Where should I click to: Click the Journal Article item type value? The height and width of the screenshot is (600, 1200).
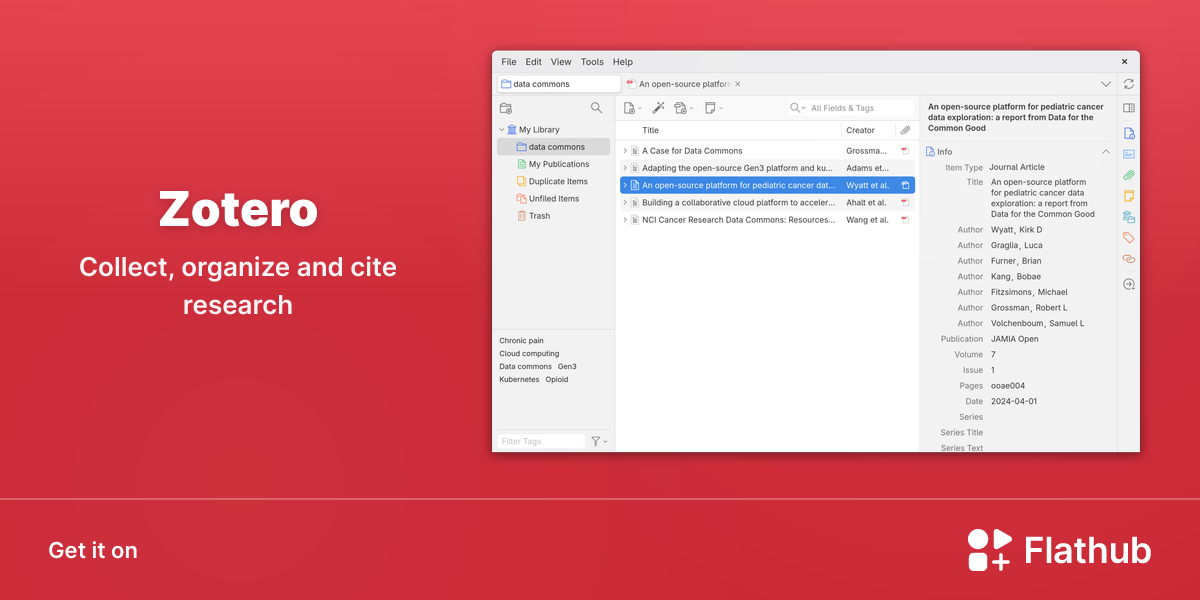click(1017, 168)
